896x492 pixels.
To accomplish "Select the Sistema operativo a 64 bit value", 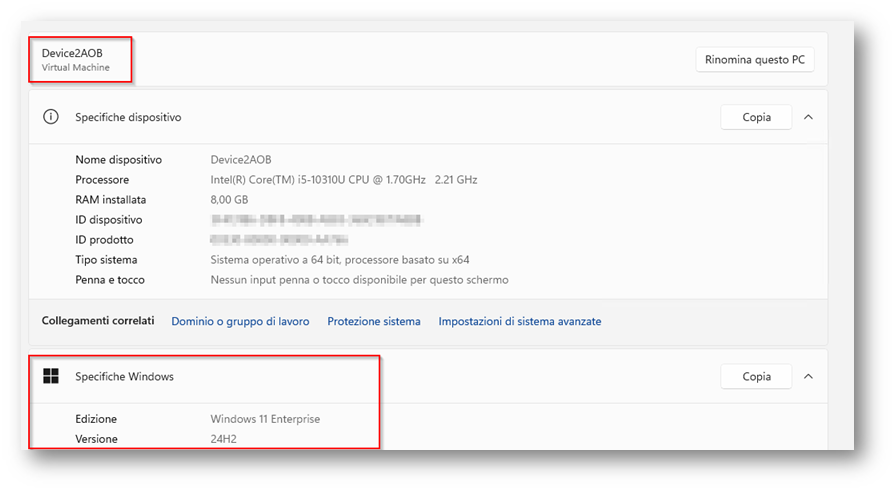I will (x=339, y=260).
